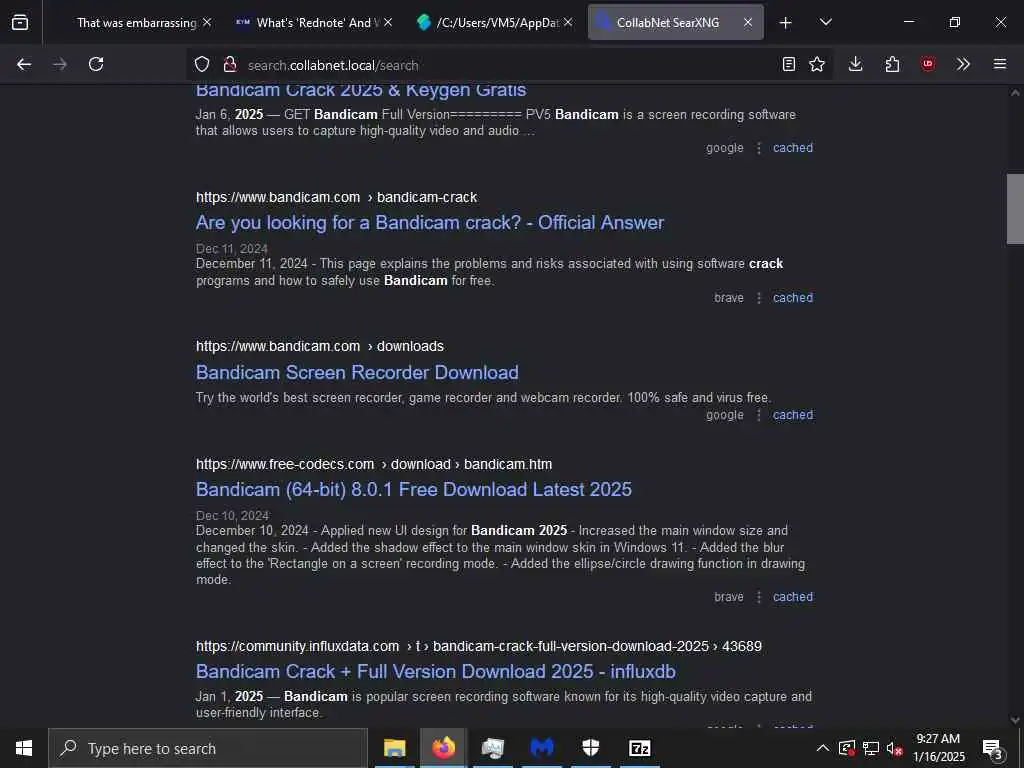Open options dots for Screen Recorder Download result
1024x768 pixels.
pos(759,415)
